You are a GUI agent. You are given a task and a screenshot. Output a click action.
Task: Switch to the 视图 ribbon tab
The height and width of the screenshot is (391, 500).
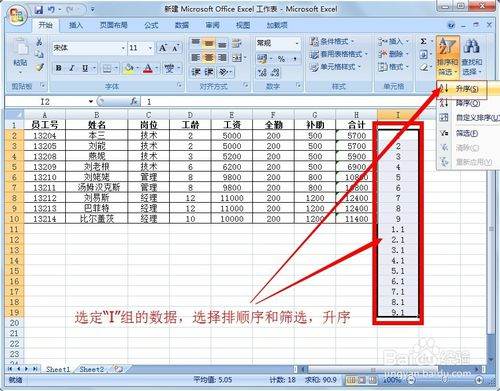tap(243, 25)
